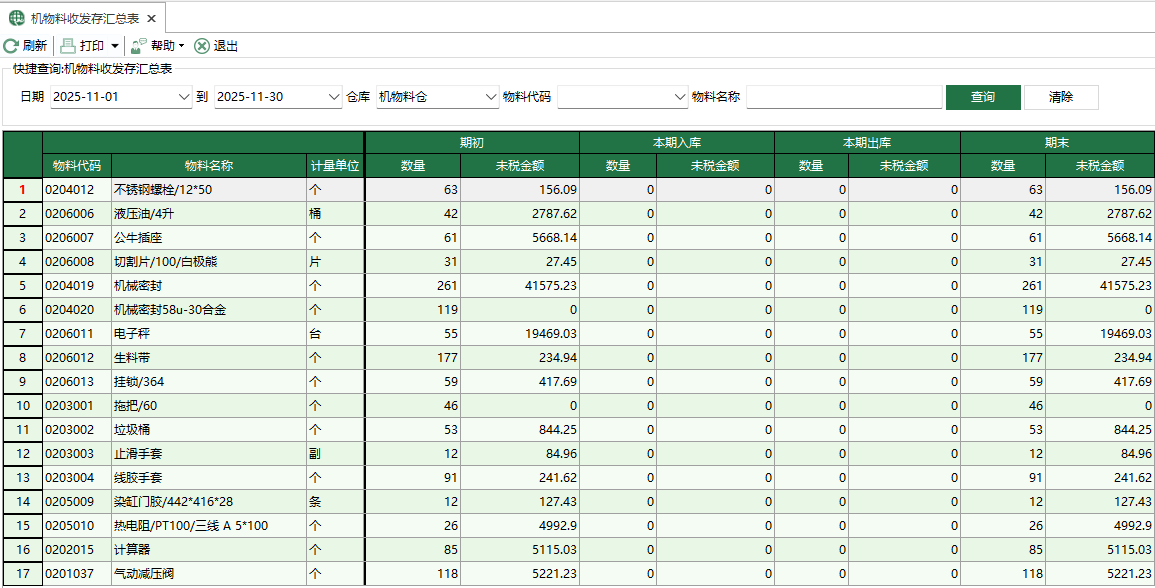
Task: Click the green globe icon on the tab
Action: point(17,17)
